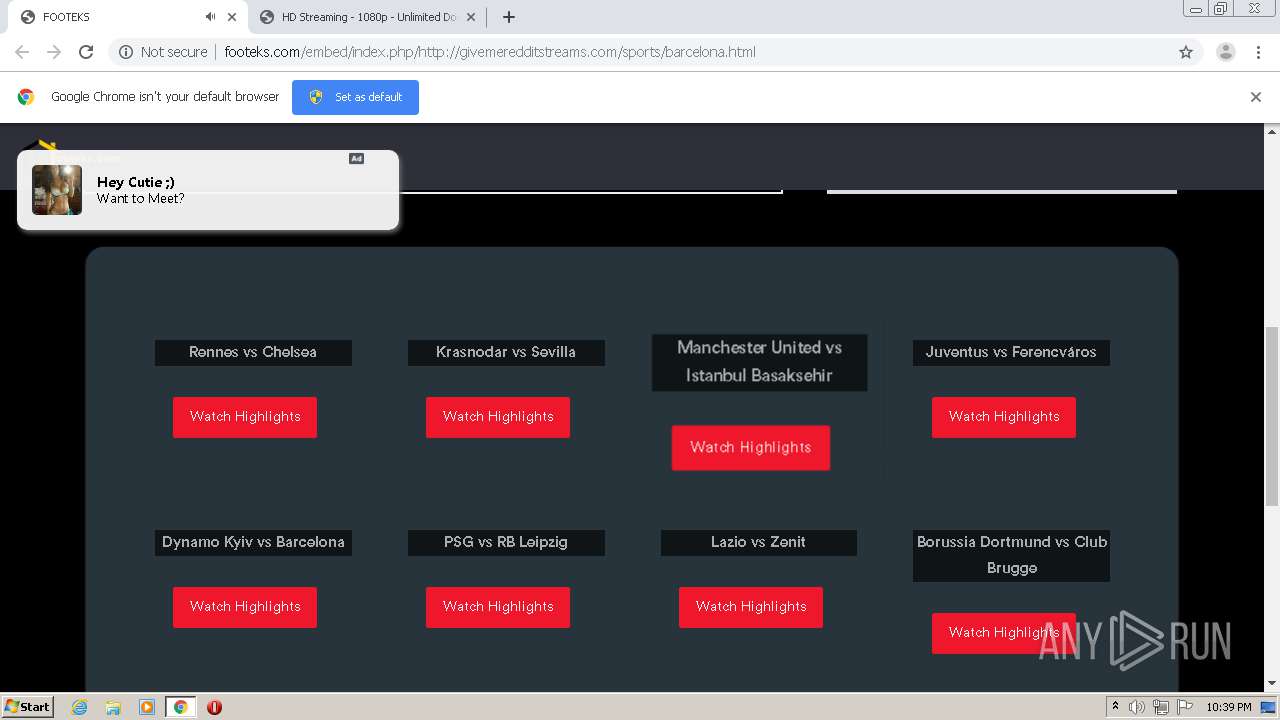
Task: Open the Chrome three-dot menu
Action: coord(1258,52)
